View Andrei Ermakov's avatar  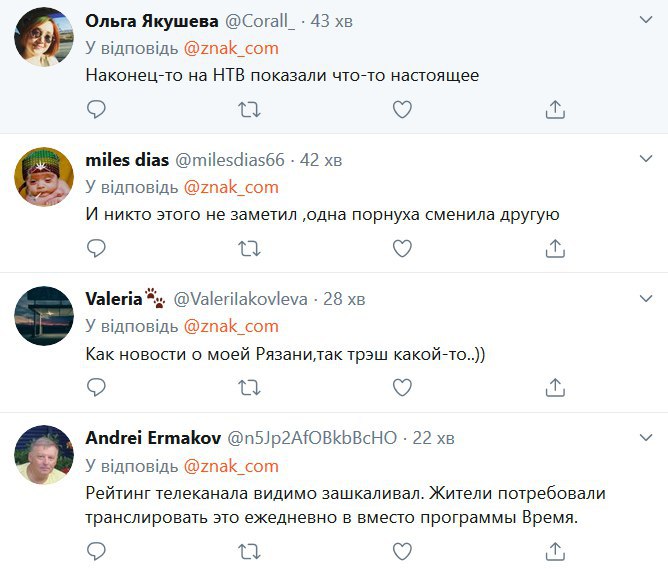click(x=44, y=455)
